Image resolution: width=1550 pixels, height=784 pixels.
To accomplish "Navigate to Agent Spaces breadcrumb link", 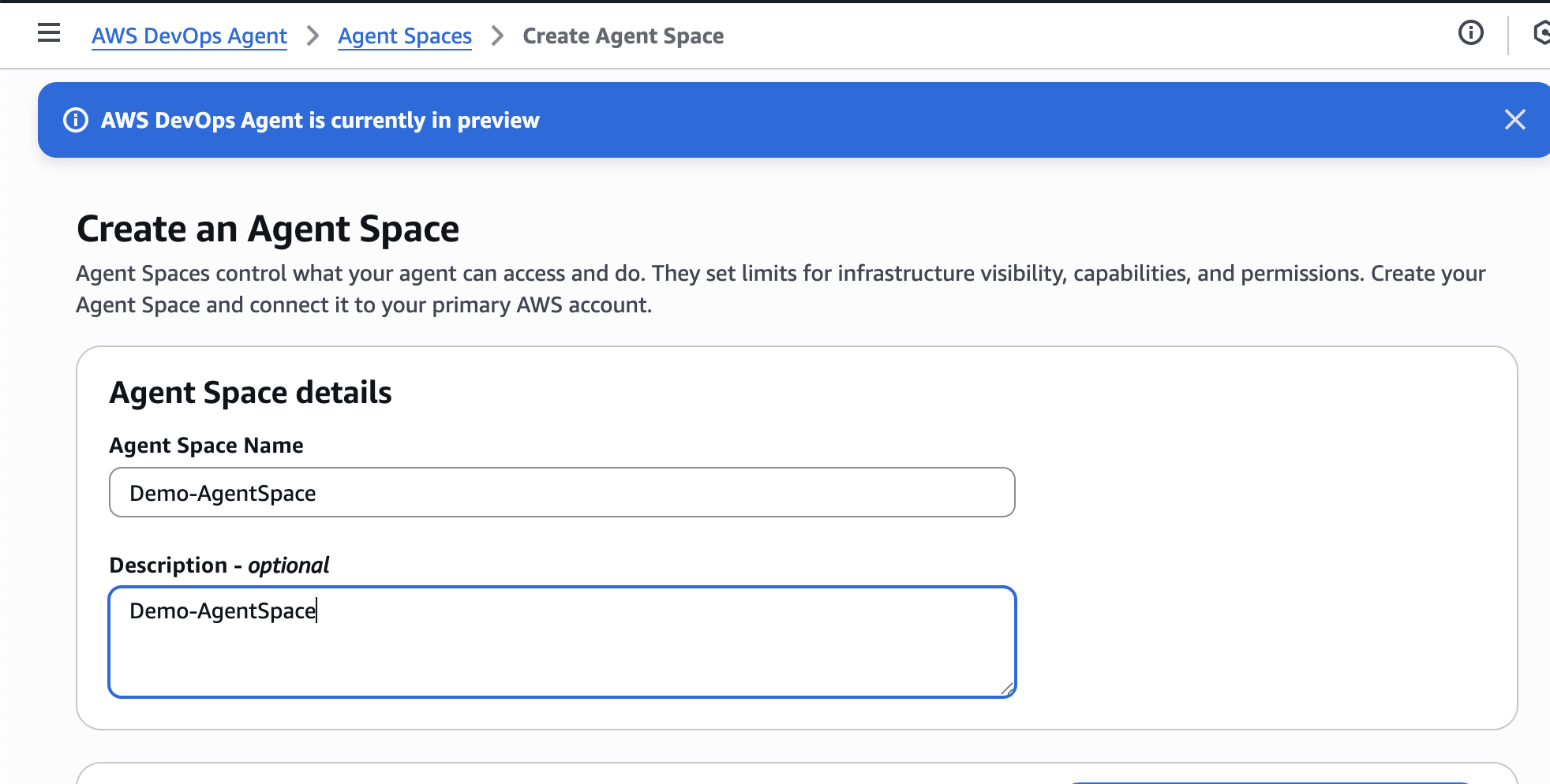I will point(405,36).
